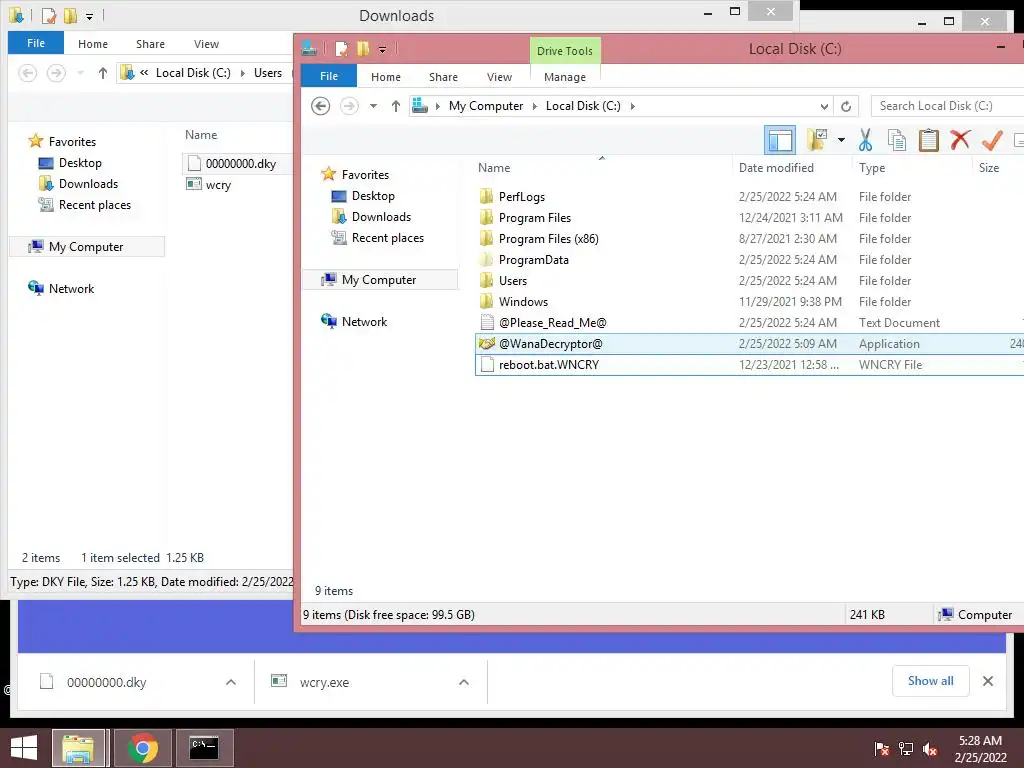Dismiss the Chrome downloads bar
This screenshot has width=1024, height=768.
(987, 681)
